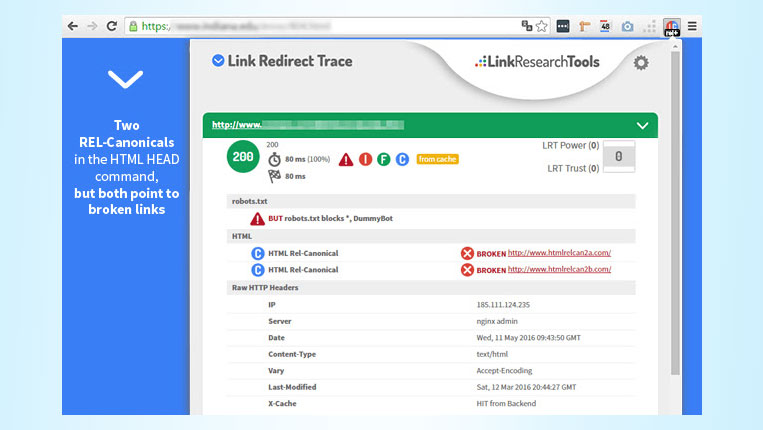Image resolution: width=763 pixels, height=430 pixels.
Task: Click the Content-Type value 'text/html'
Action: tap(492, 354)
